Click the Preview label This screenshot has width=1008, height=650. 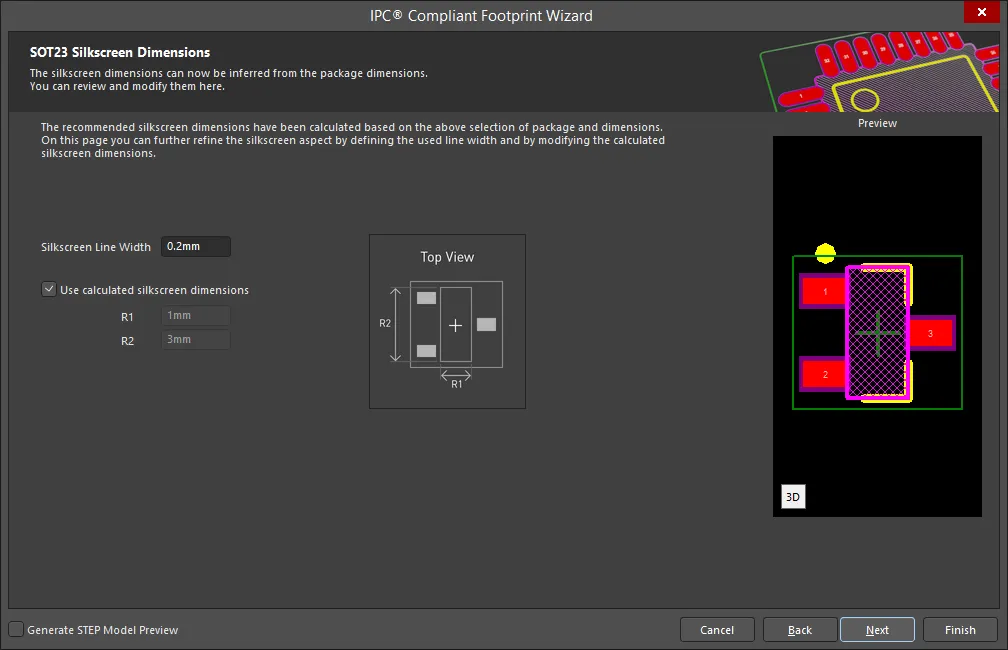click(877, 123)
